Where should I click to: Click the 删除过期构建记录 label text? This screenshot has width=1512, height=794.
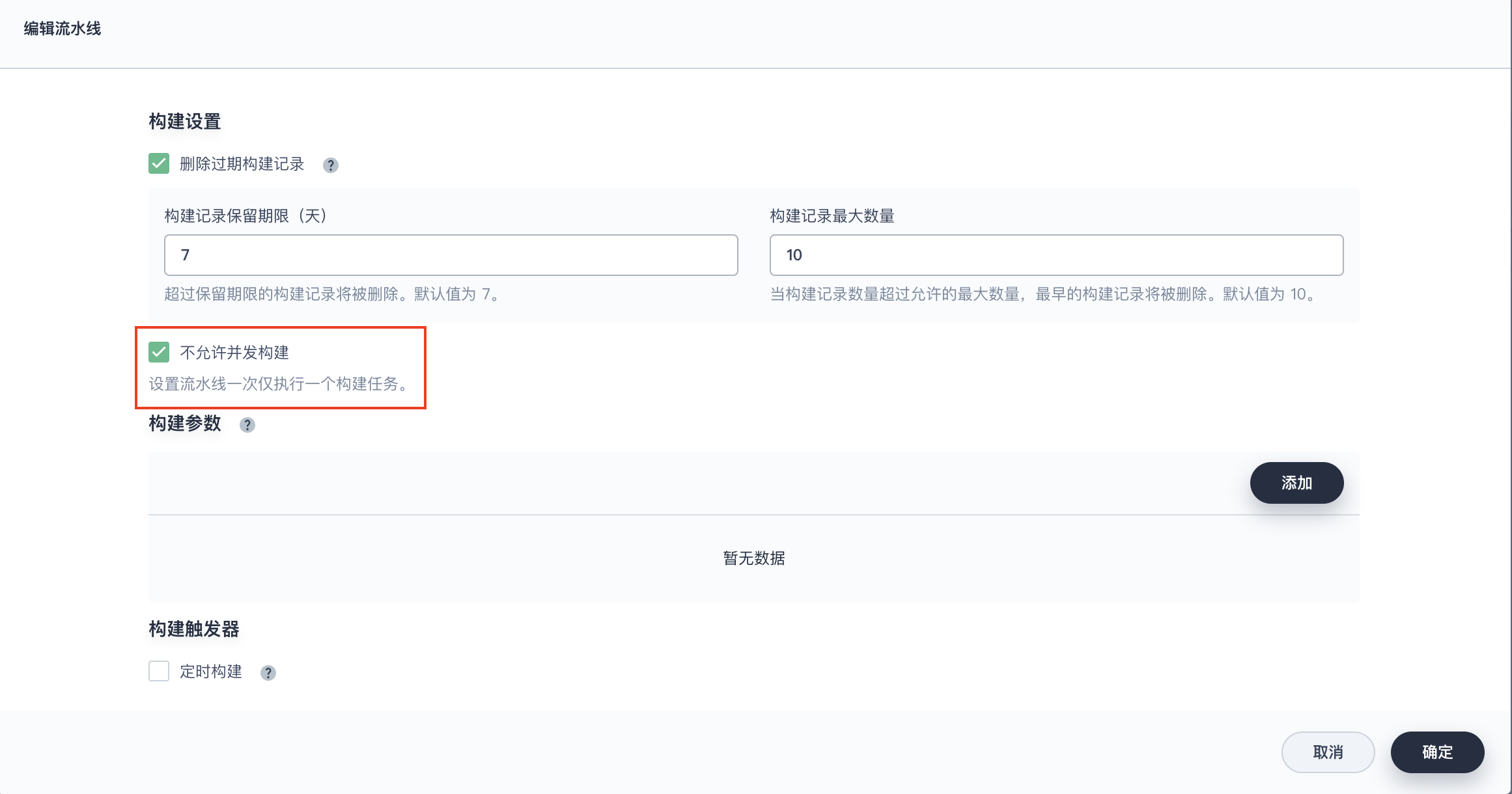(242, 164)
